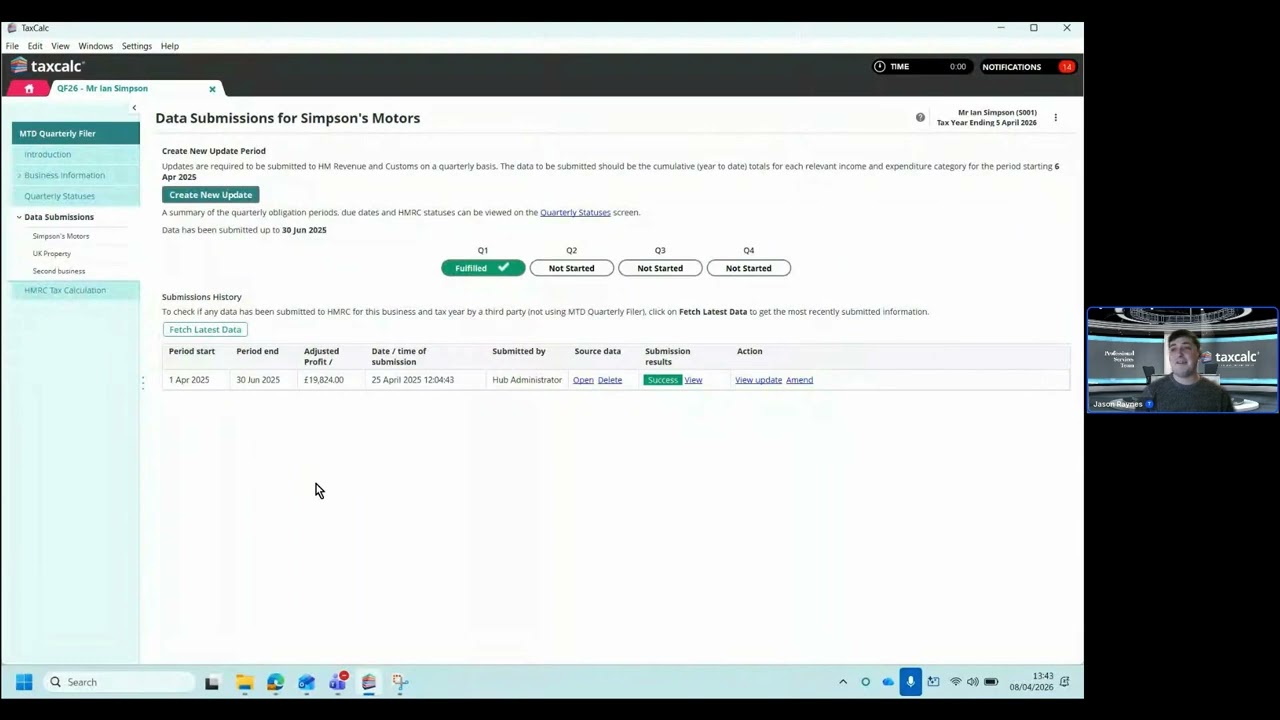The width and height of the screenshot is (1280, 720).
Task: Open the volume speaker tray icon
Action: tap(973, 682)
